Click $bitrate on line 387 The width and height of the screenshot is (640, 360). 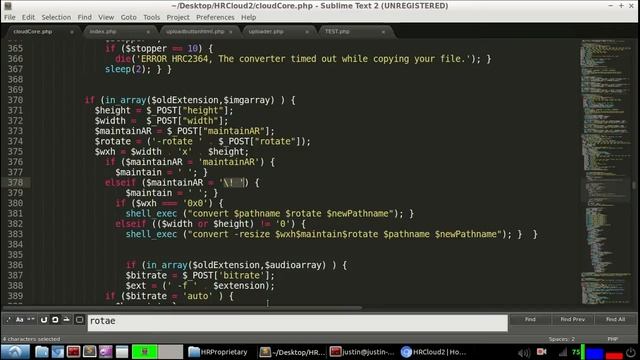(146, 276)
